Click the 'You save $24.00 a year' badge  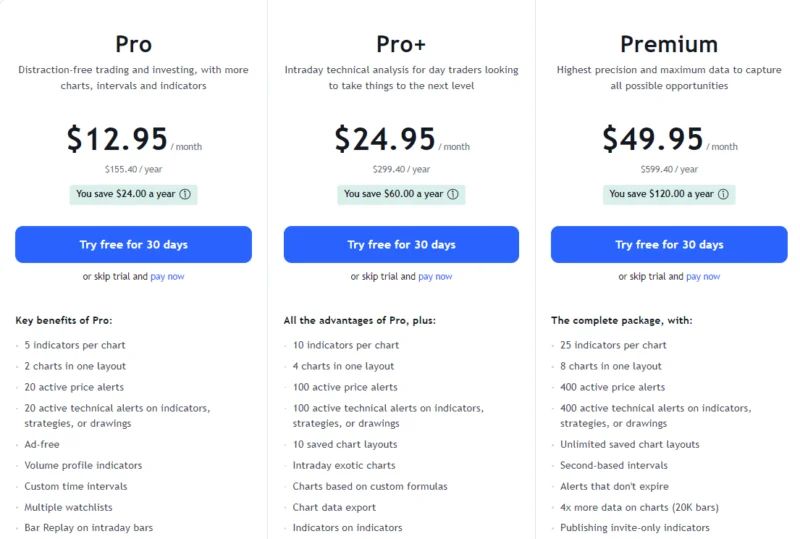(x=125, y=194)
